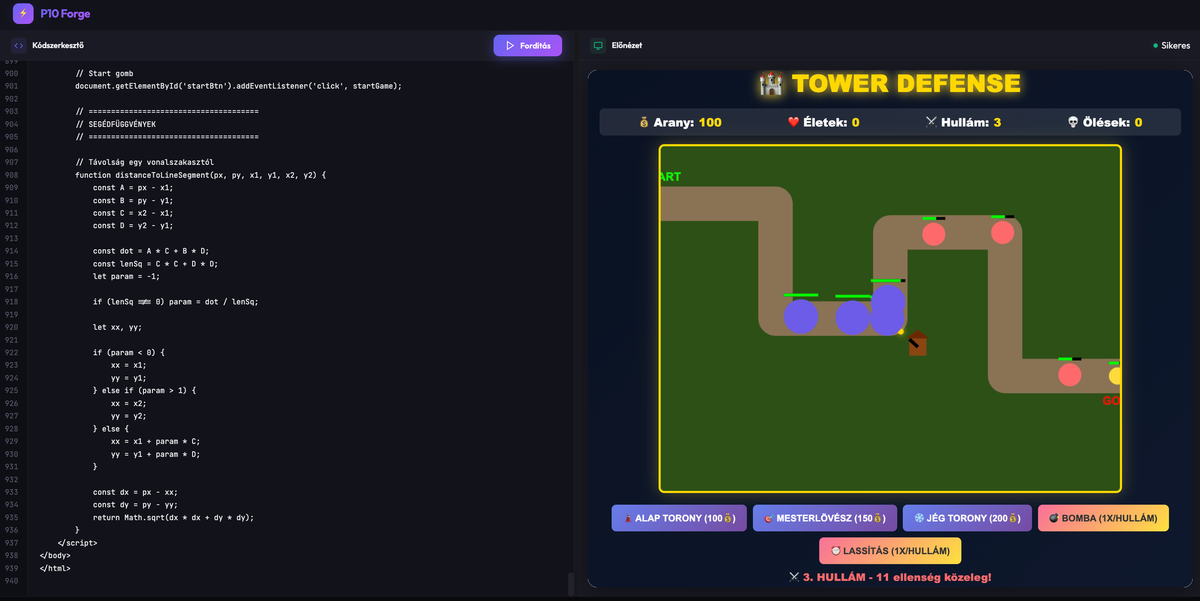The height and width of the screenshot is (601, 1200).
Task: Click the clock icon on the Lassítás button
Action: point(836,551)
